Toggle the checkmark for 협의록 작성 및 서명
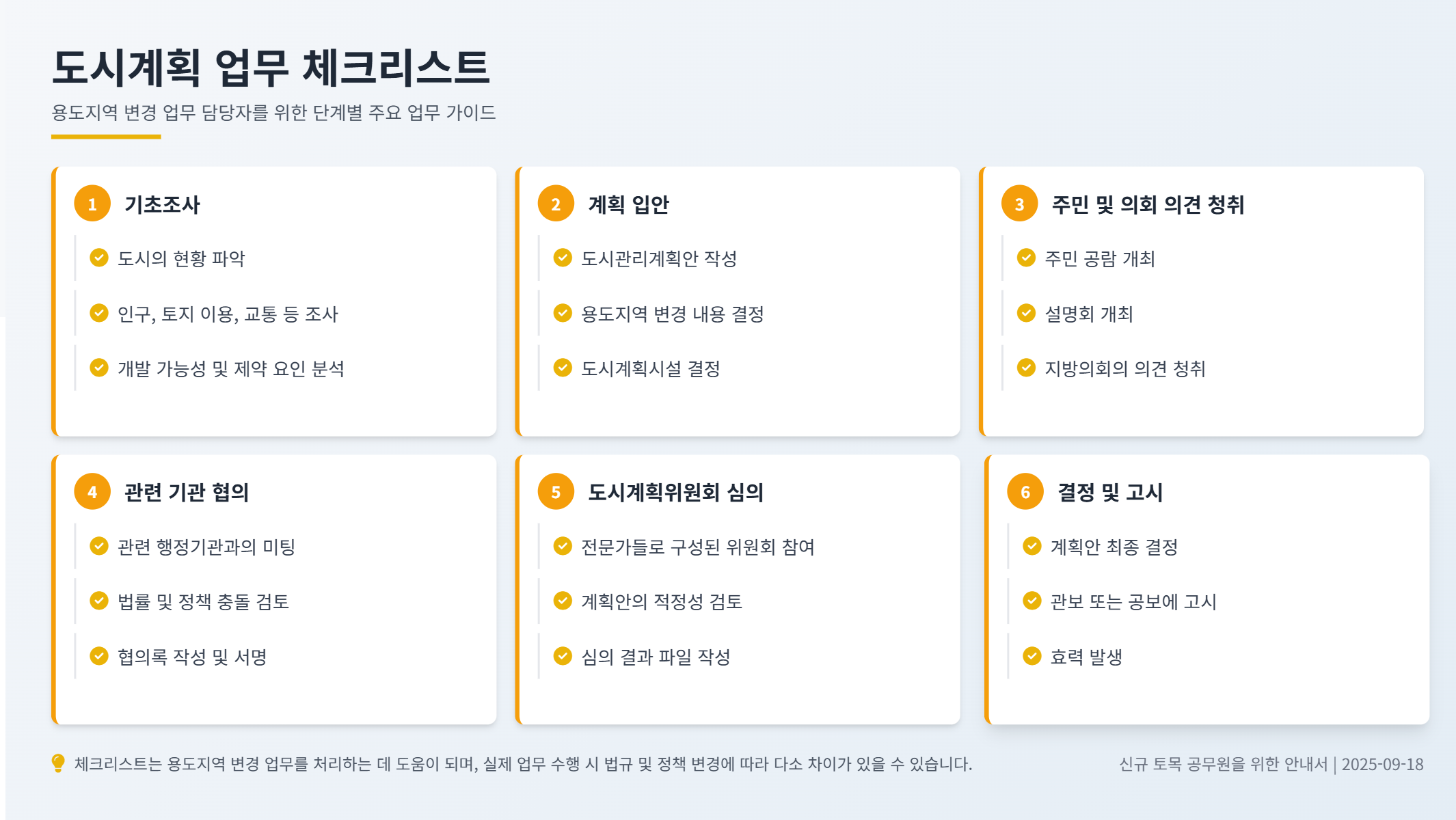Image resolution: width=1456 pixels, height=820 pixels. coord(99,656)
